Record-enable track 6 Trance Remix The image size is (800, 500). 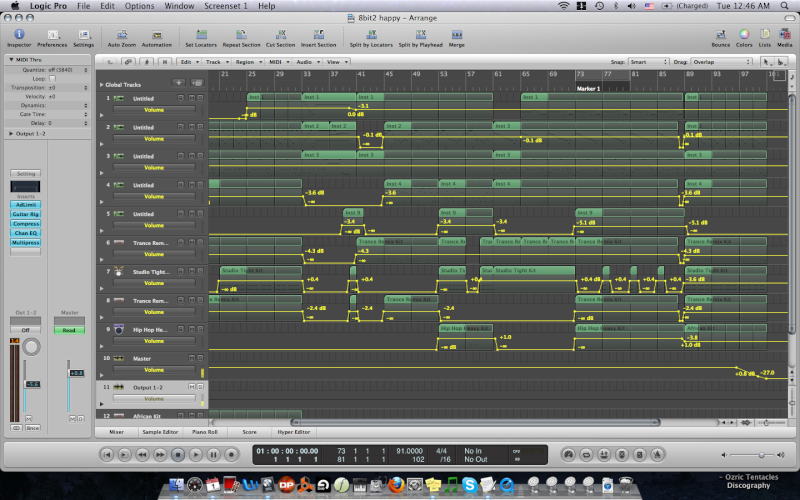click(x=181, y=242)
